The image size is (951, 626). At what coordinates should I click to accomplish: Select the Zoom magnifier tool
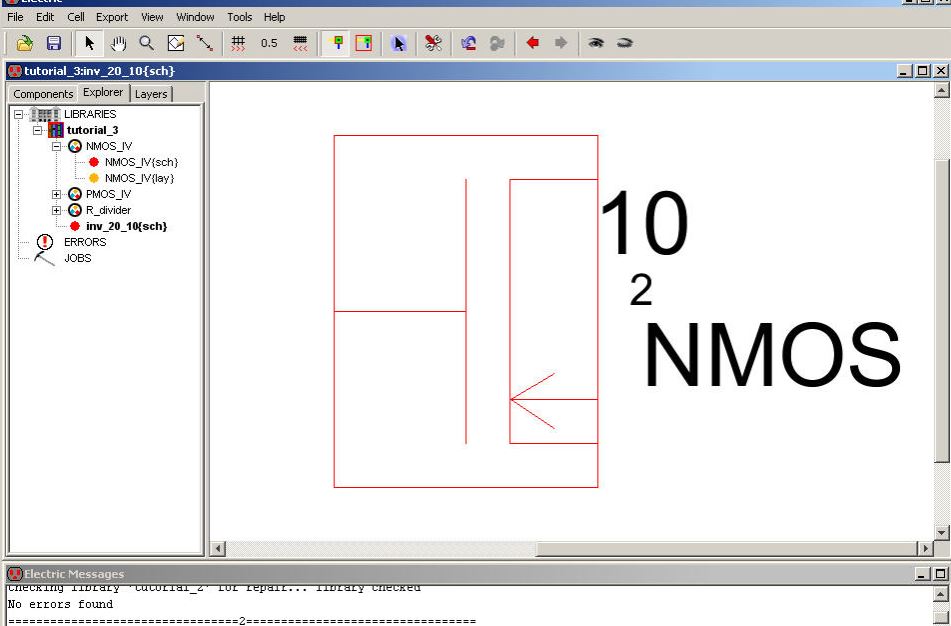(x=147, y=43)
